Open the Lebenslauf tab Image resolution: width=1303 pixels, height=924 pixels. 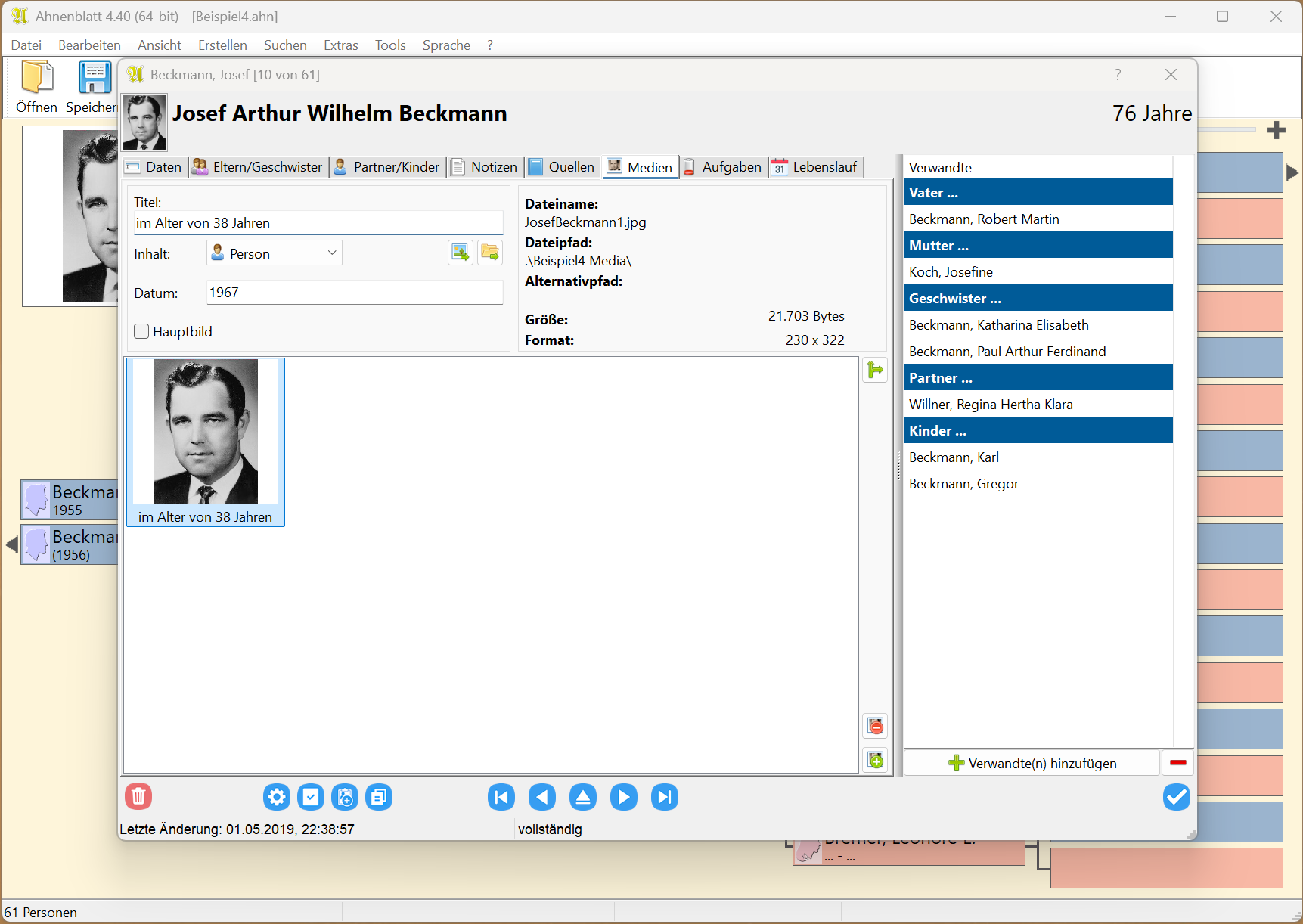pyautogui.click(x=816, y=167)
